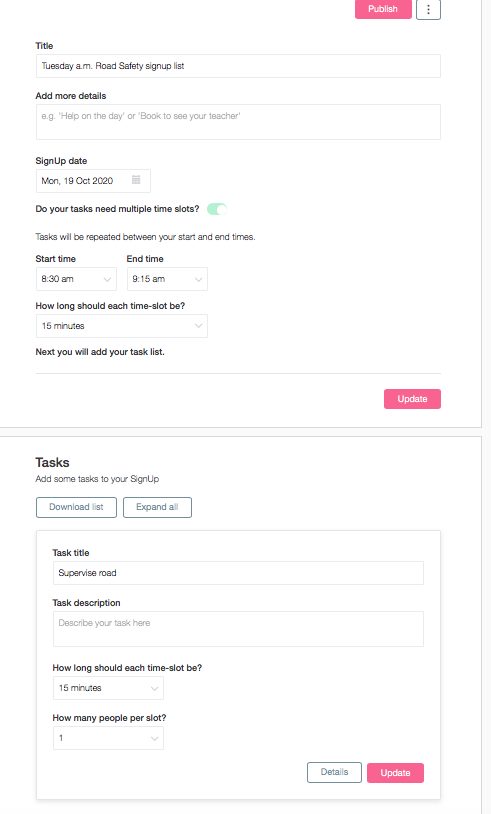Toggle the multiple time slots switch
Image resolution: width=491 pixels, height=814 pixels.
point(217,209)
